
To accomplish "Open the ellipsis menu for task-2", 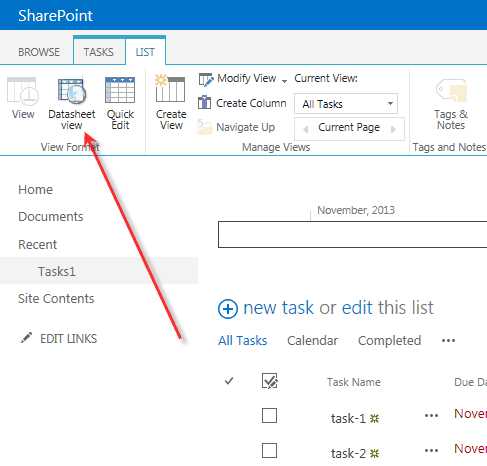I will pyautogui.click(x=431, y=451).
